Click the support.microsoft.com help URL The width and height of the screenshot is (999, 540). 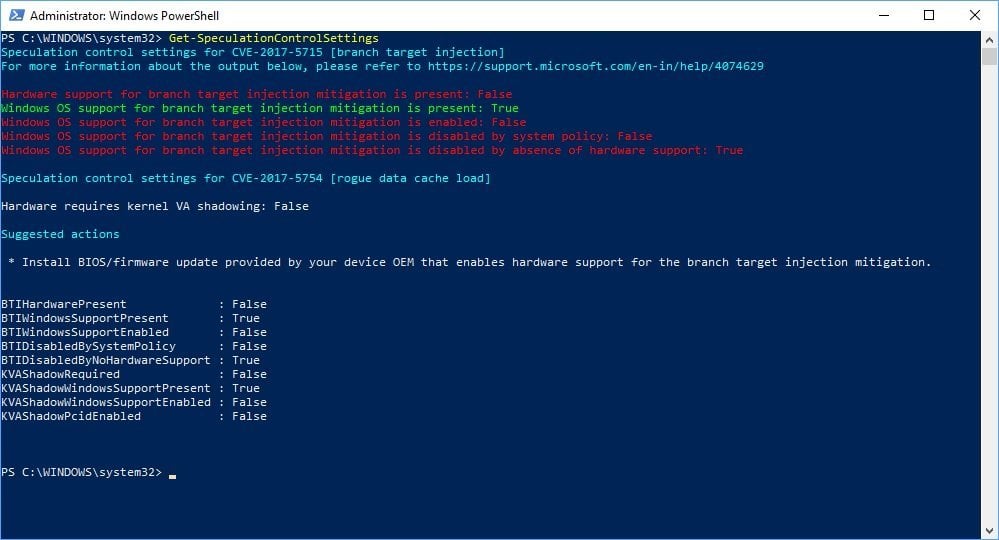[596, 66]
